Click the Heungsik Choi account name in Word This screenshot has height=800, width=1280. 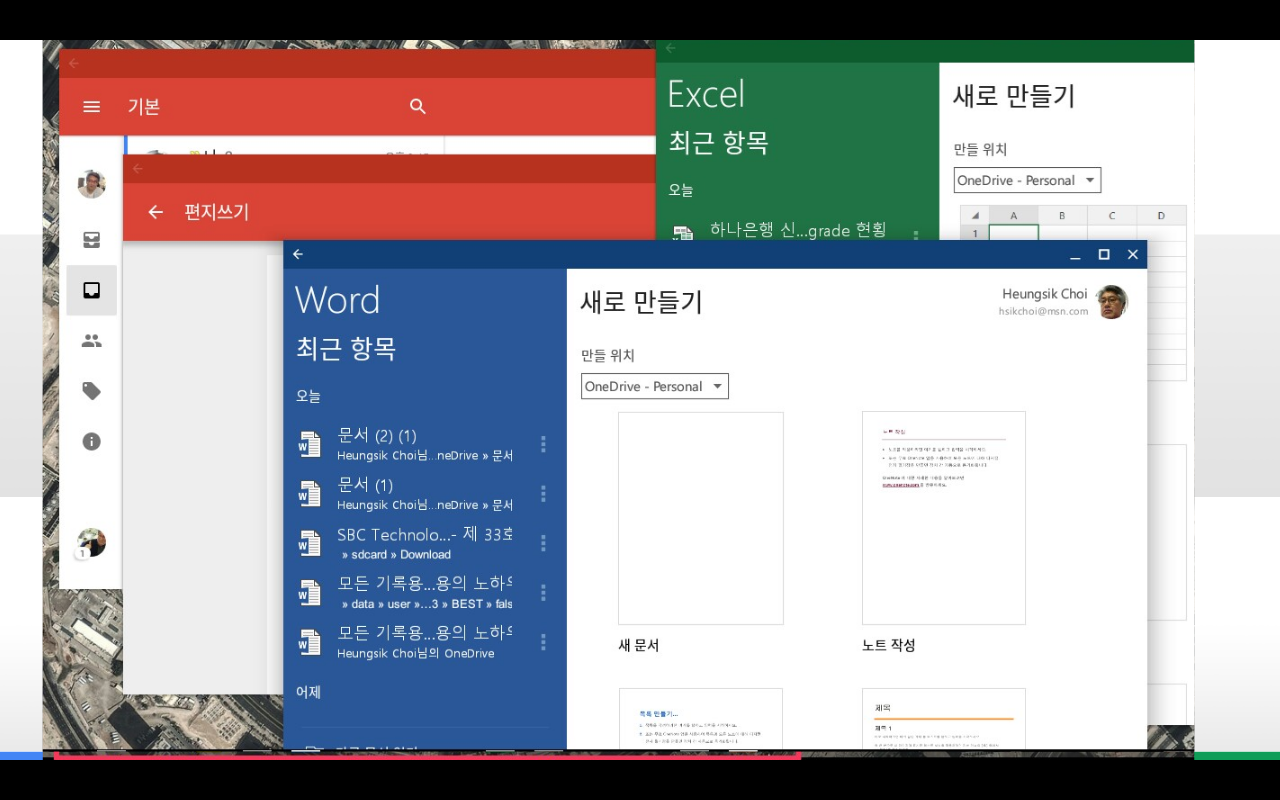pyautogui.click(x=1045, y=294)
